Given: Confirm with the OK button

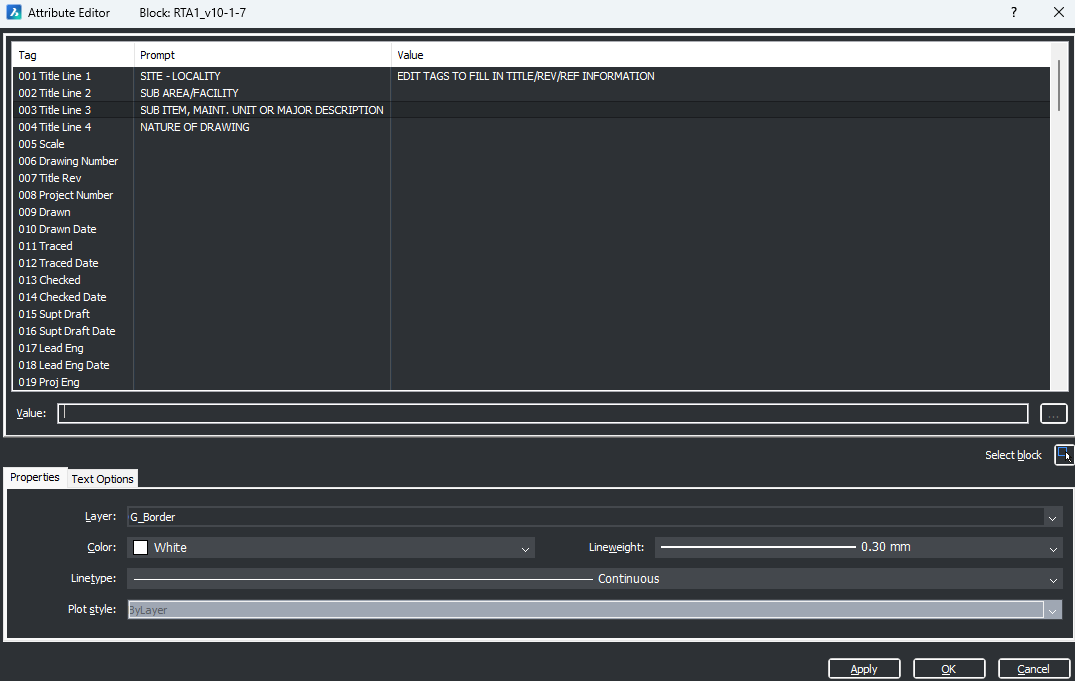Looking at the screenshot, I should click(949, 669).
